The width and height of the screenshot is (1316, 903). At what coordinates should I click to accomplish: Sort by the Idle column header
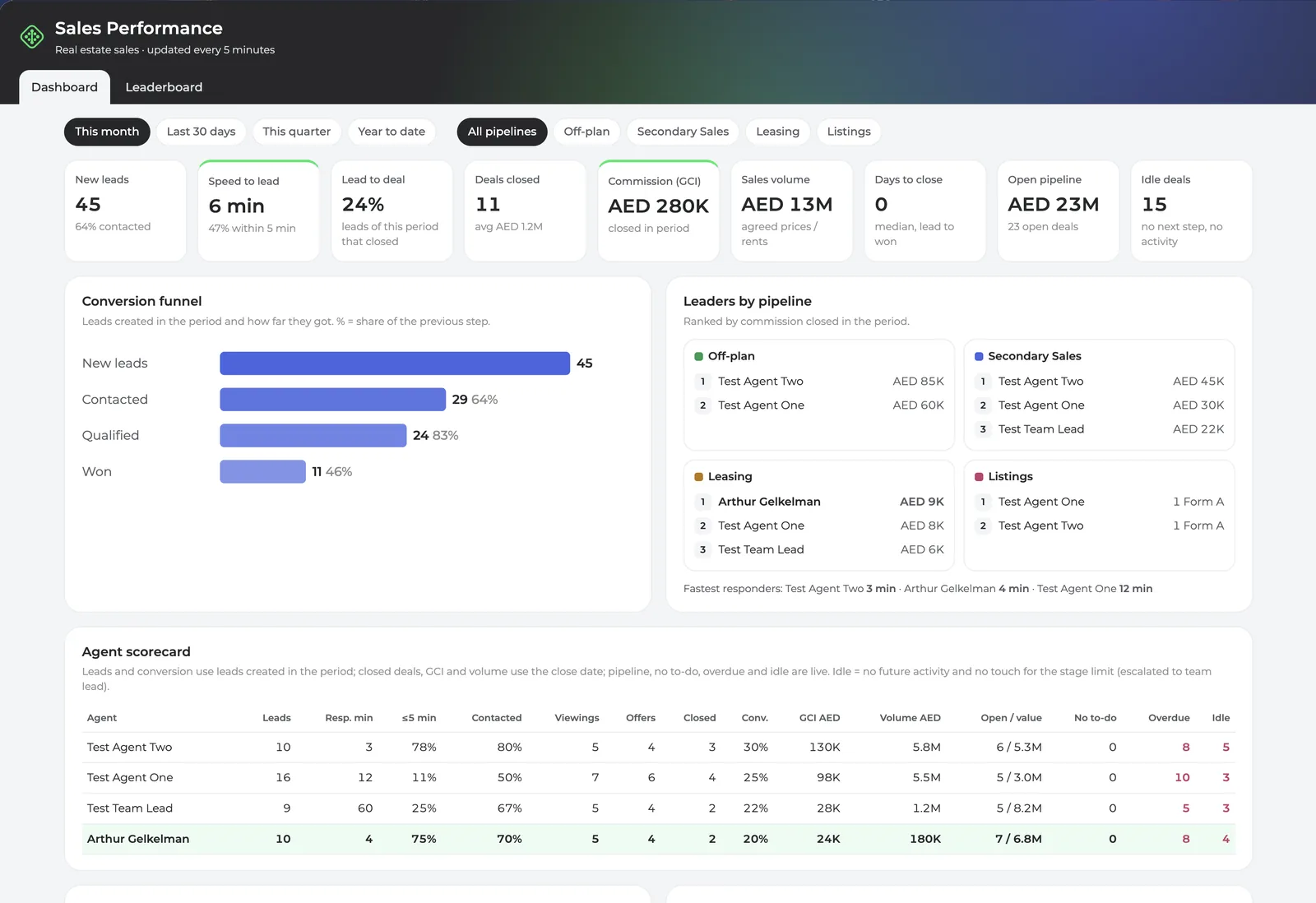tap(1221, 718)
